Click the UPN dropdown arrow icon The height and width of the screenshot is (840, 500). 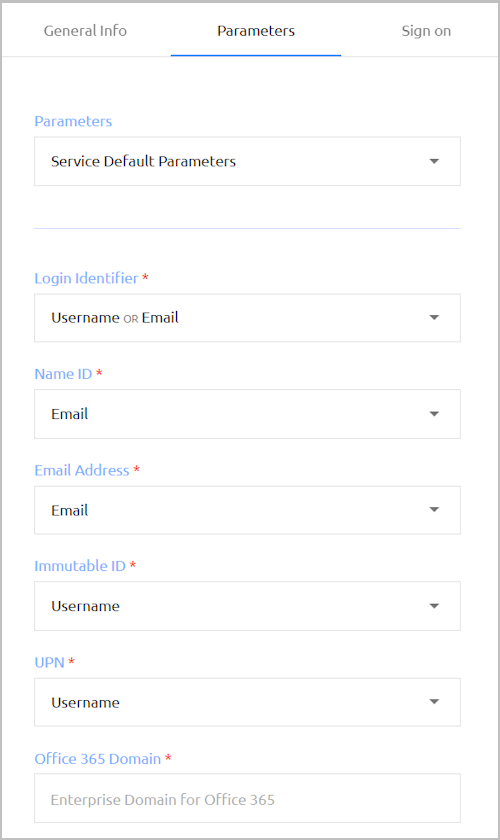(434, 702)
